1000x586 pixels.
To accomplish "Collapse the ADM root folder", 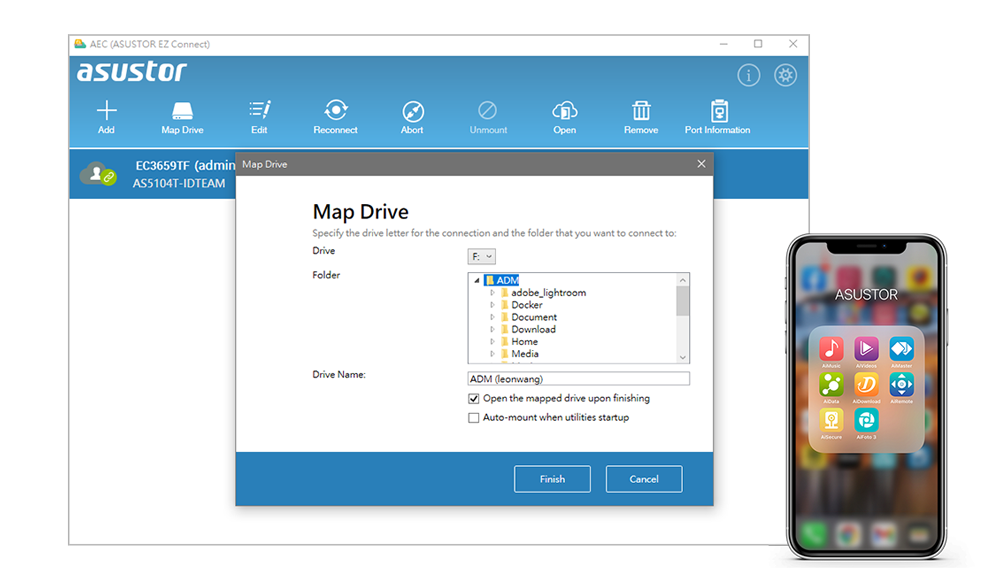I will coord(476,280).
